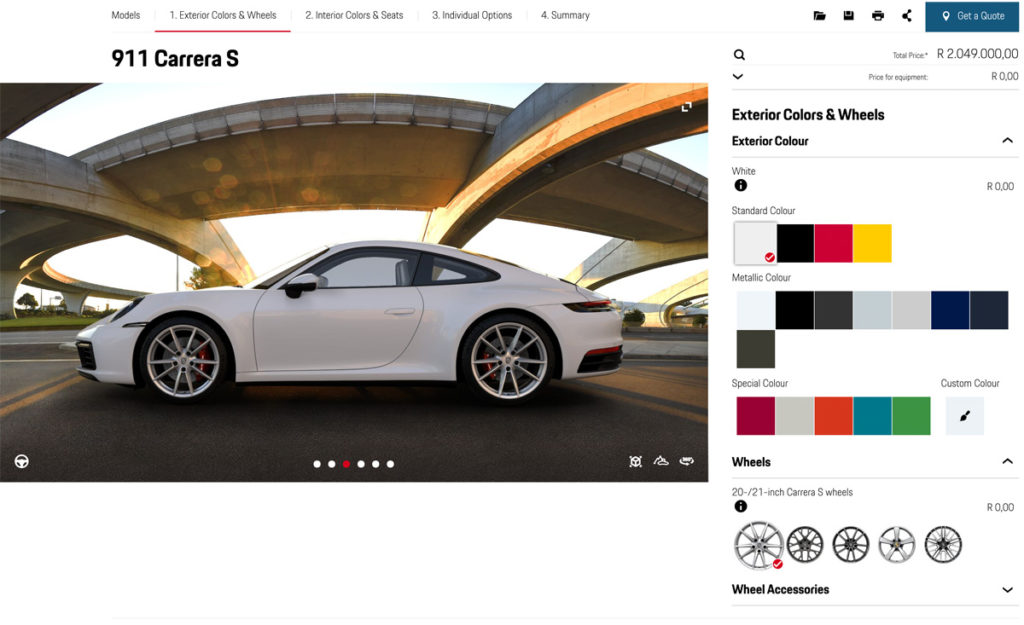Go to the fifth image carousel dot

376,464
